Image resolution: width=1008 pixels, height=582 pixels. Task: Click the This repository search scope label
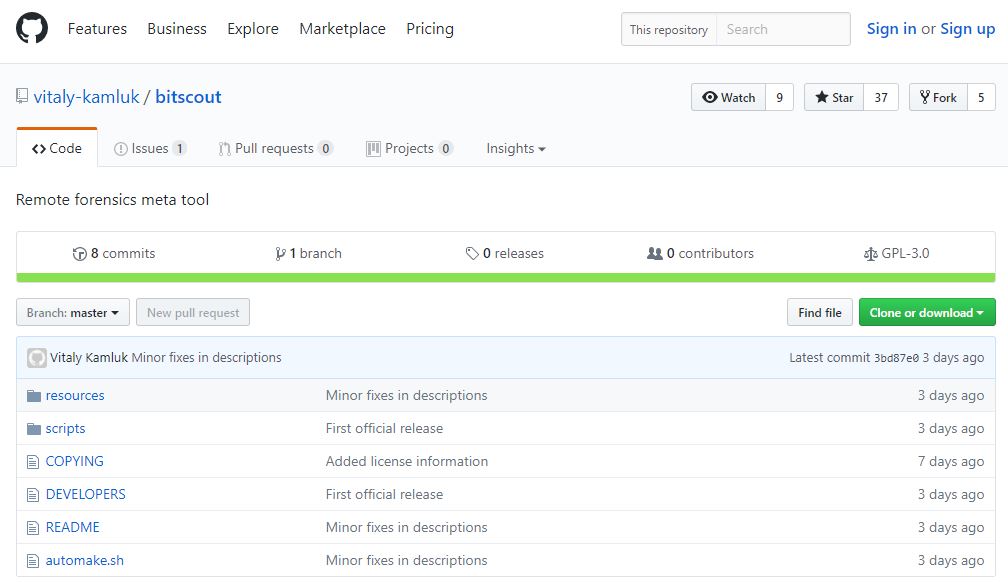(669, 29)
